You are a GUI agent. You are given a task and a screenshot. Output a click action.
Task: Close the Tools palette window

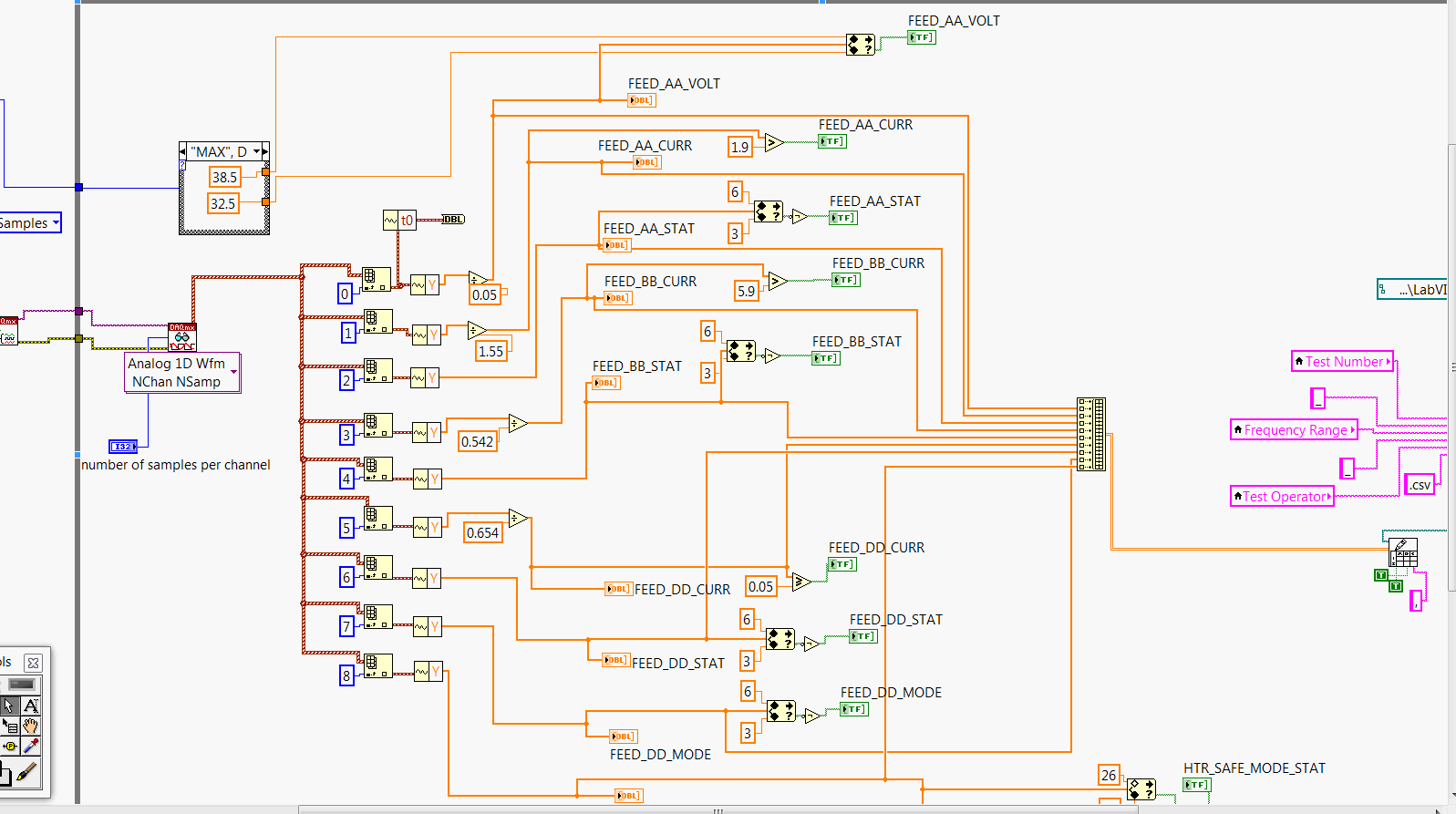click(33, 663)
